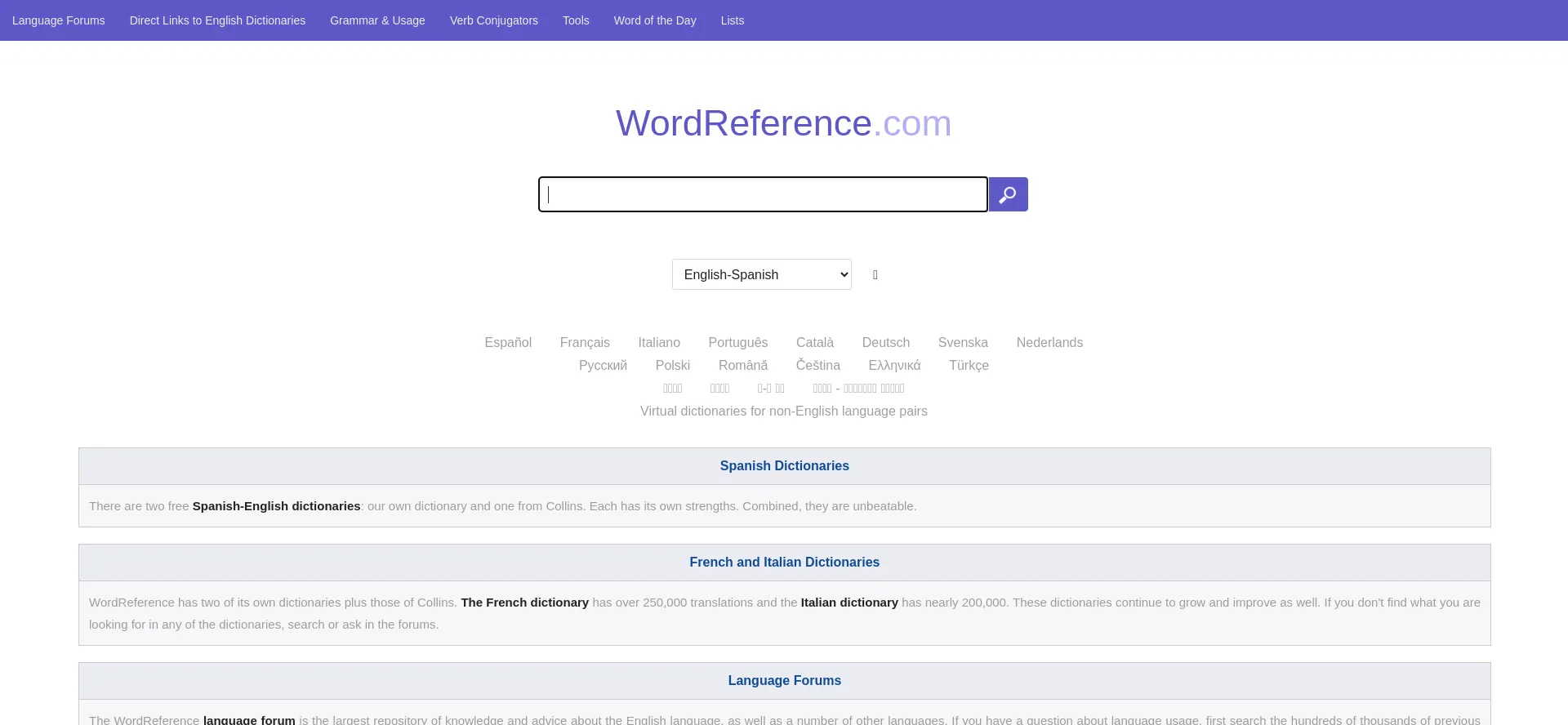
Task: Click the Language Forums section heading
Action: tap(785, 680)
